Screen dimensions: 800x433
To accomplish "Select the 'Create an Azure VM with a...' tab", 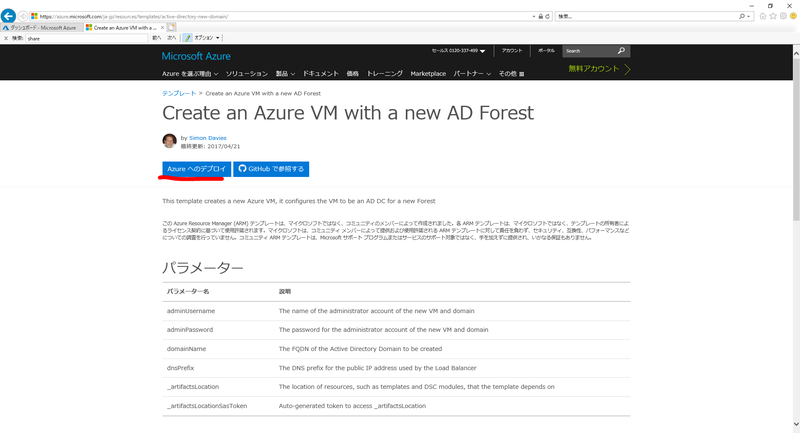I will tap(124, 28).
